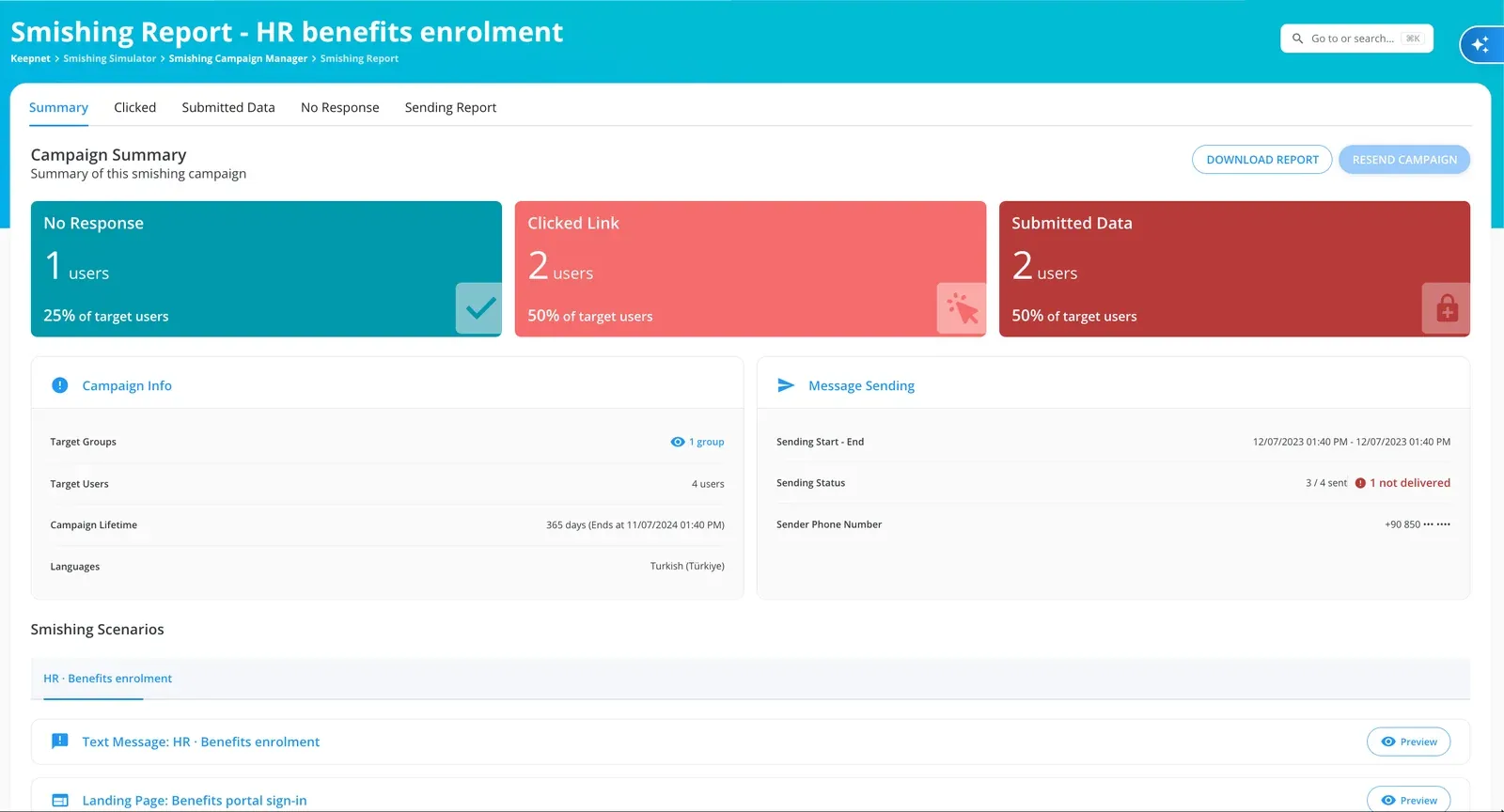Click the Campaign Info exclamation icon
Viewport: 1504px width, 812px height.
60,385
